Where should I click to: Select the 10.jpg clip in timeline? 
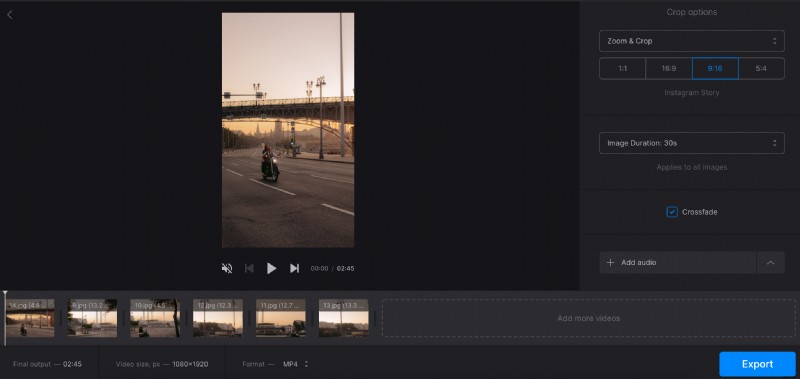pos(155,318)
